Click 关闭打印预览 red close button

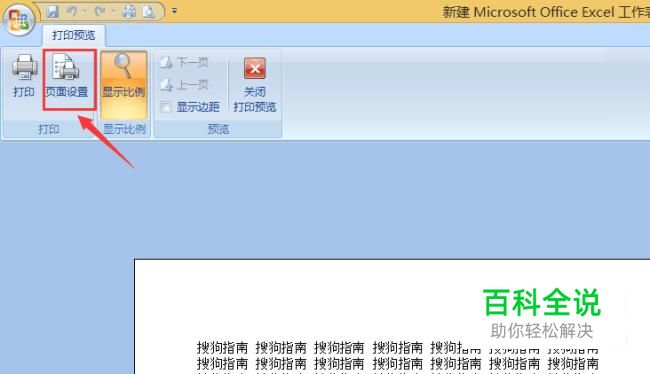255,85
